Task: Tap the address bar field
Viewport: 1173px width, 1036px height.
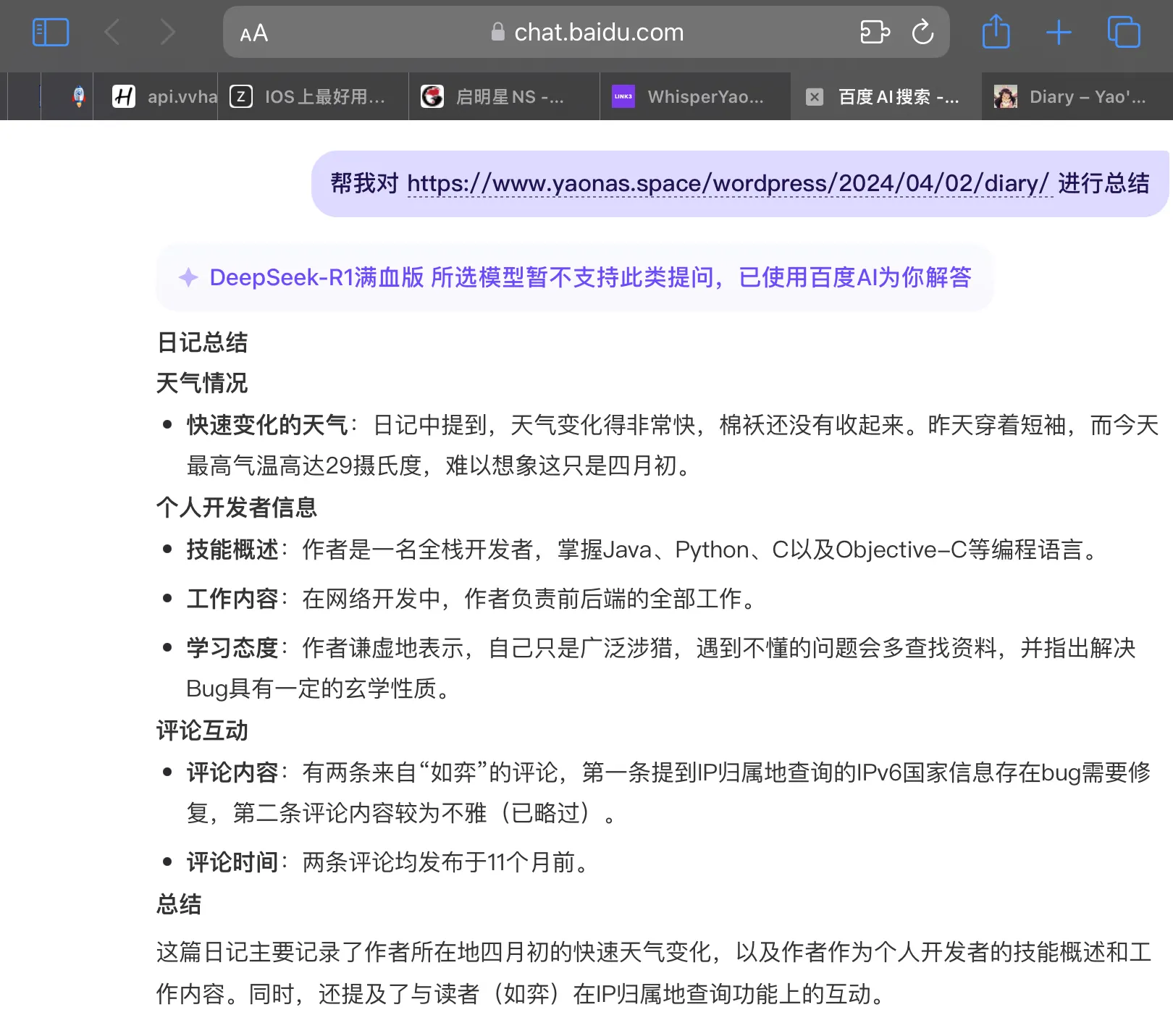Action: pos(598,32)
